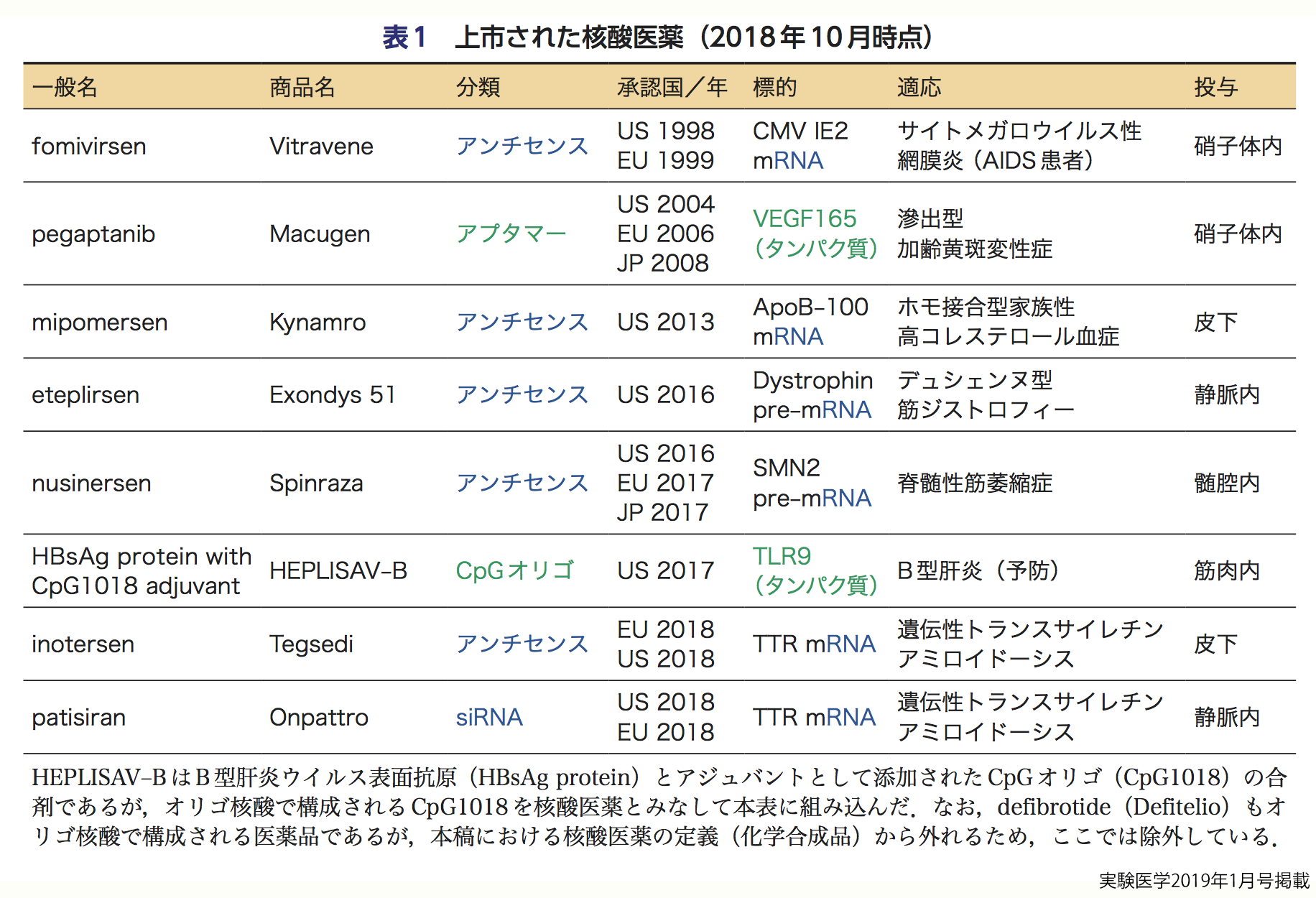The width and height of the screenshot is (1316, 898).
Task: Click HBsAg protein with CpG1018 adjuvant
Action: tap(142, 571)
